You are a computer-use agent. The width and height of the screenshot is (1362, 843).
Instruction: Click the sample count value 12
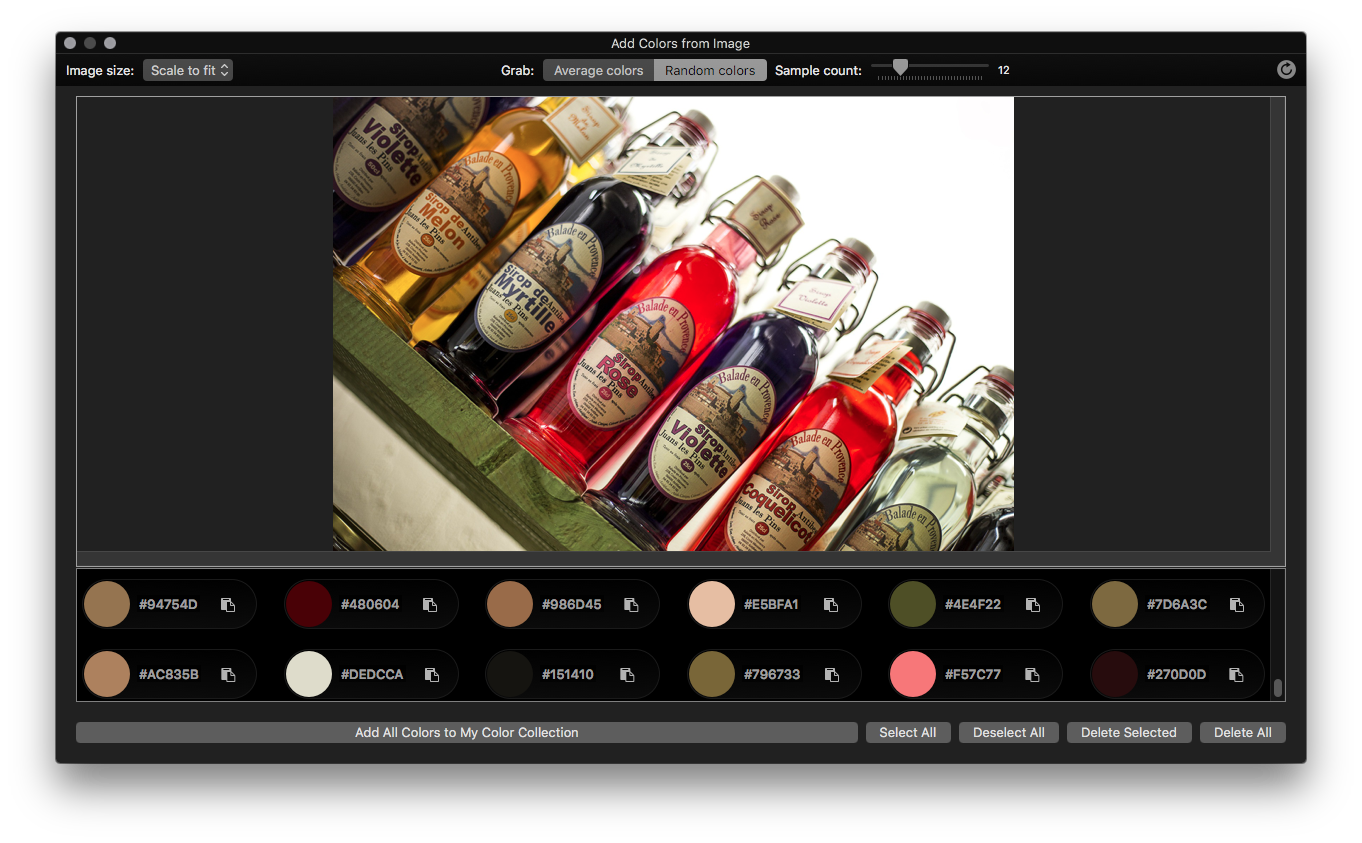pos(1004,70)
